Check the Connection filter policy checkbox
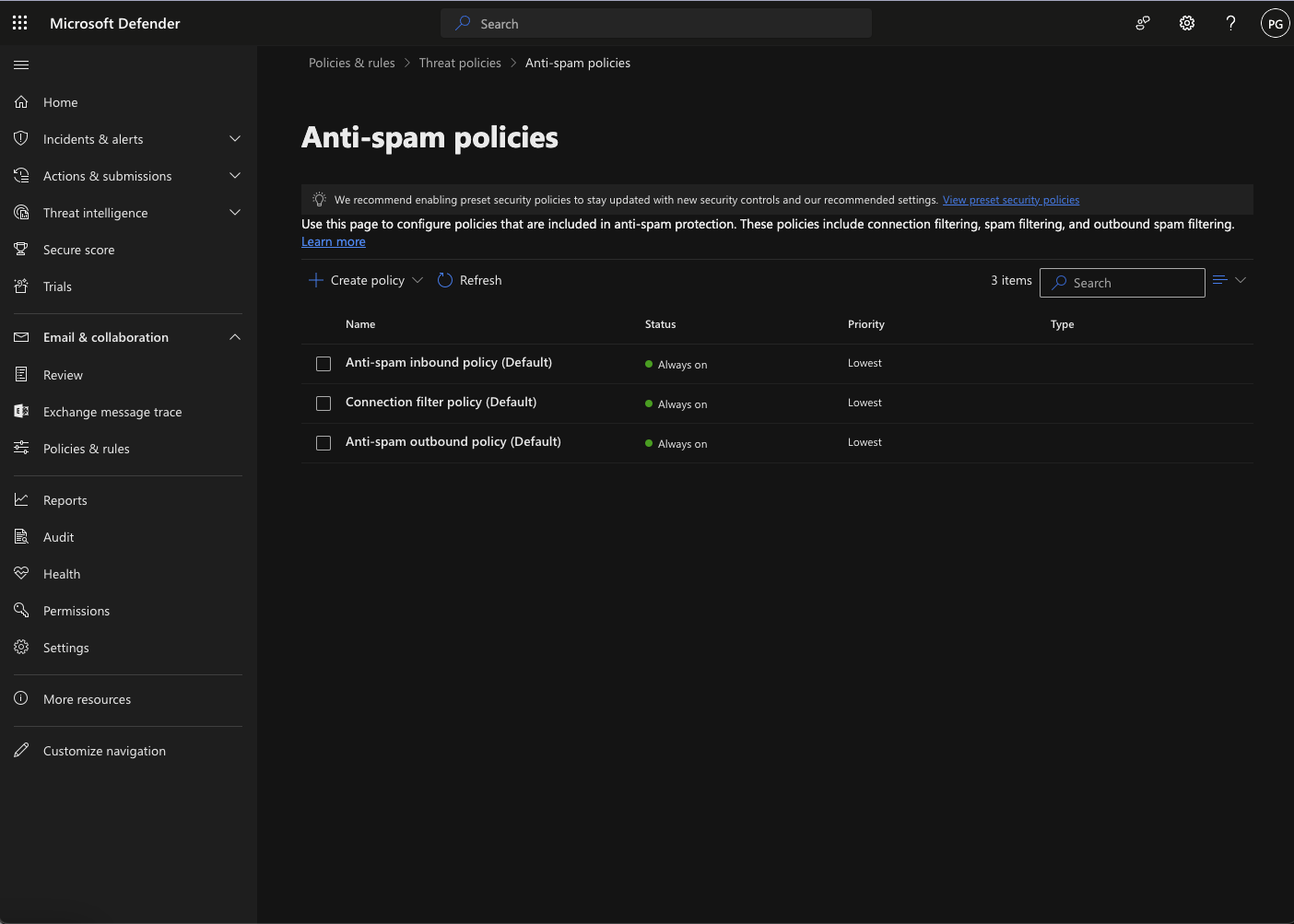Screen dimensions: 1294x924 click(323, 404)
